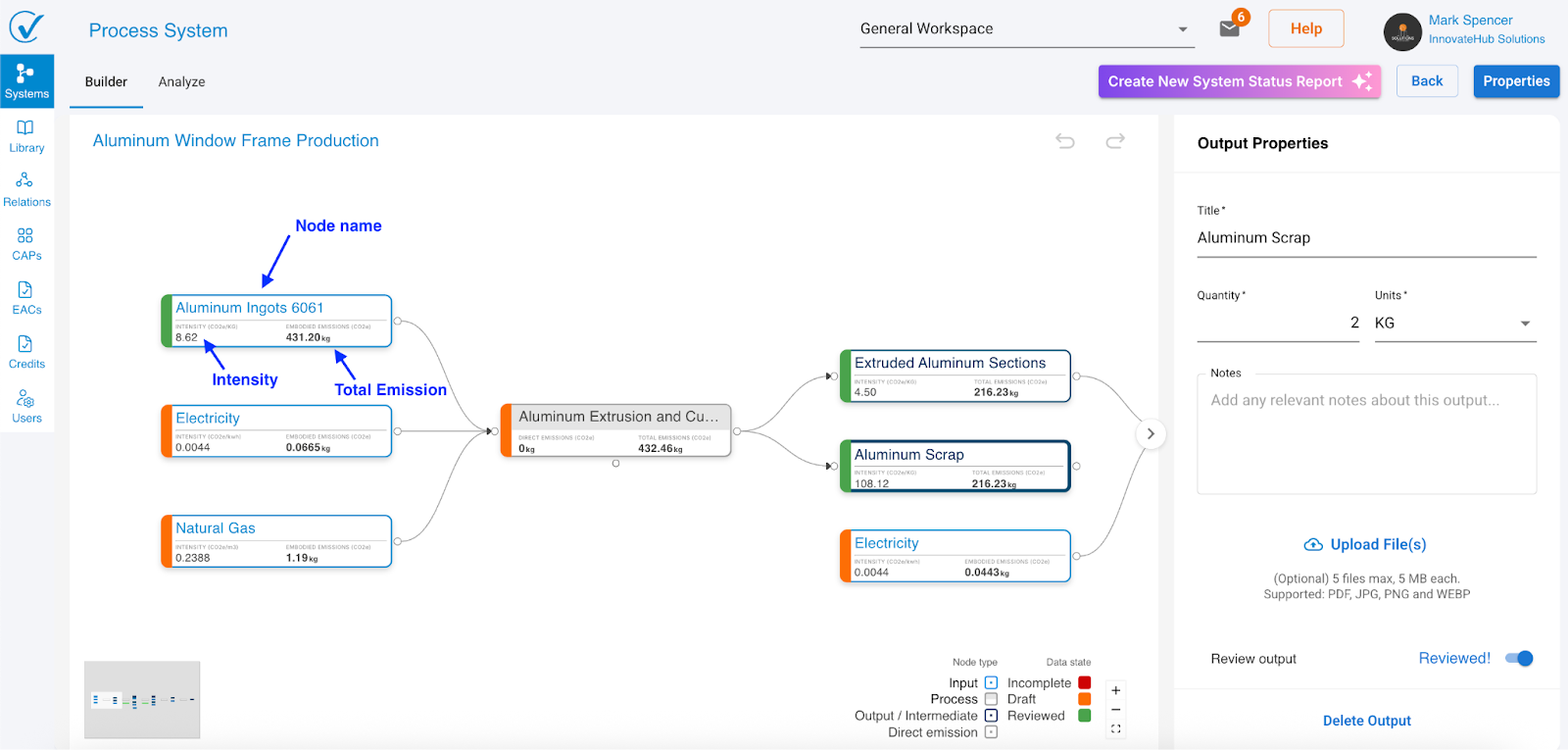
Task: Open the mail notifications icon
Action: 1230,29
